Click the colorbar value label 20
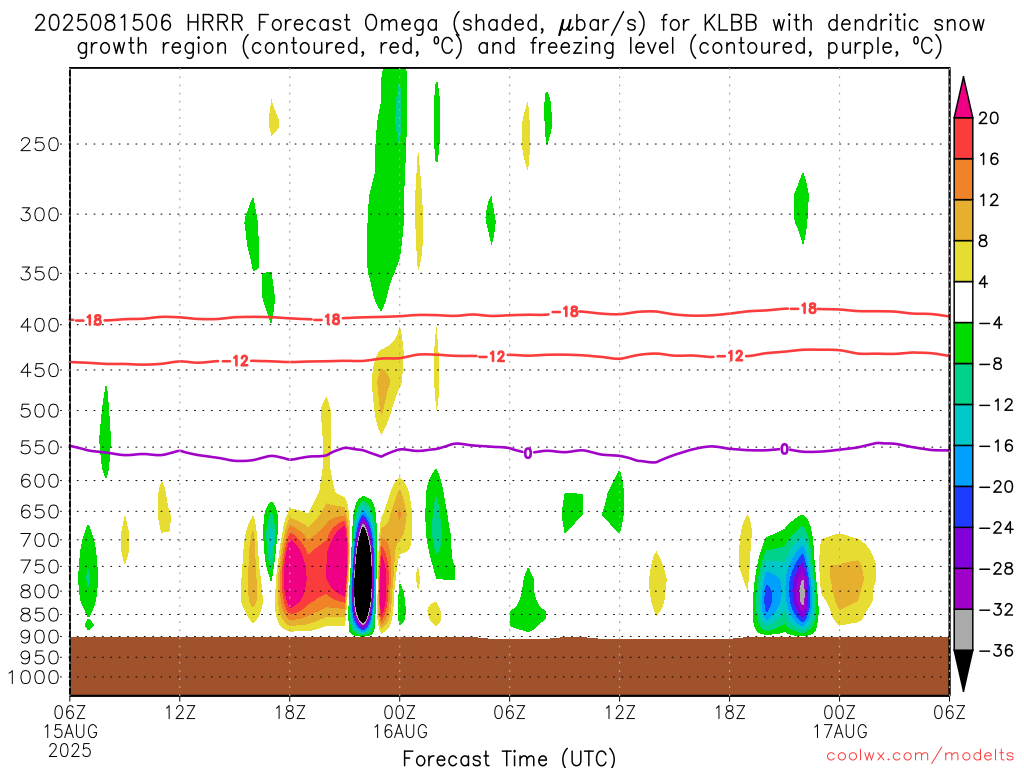Screen dimensions: 1024x768 [x=989, y=118]
